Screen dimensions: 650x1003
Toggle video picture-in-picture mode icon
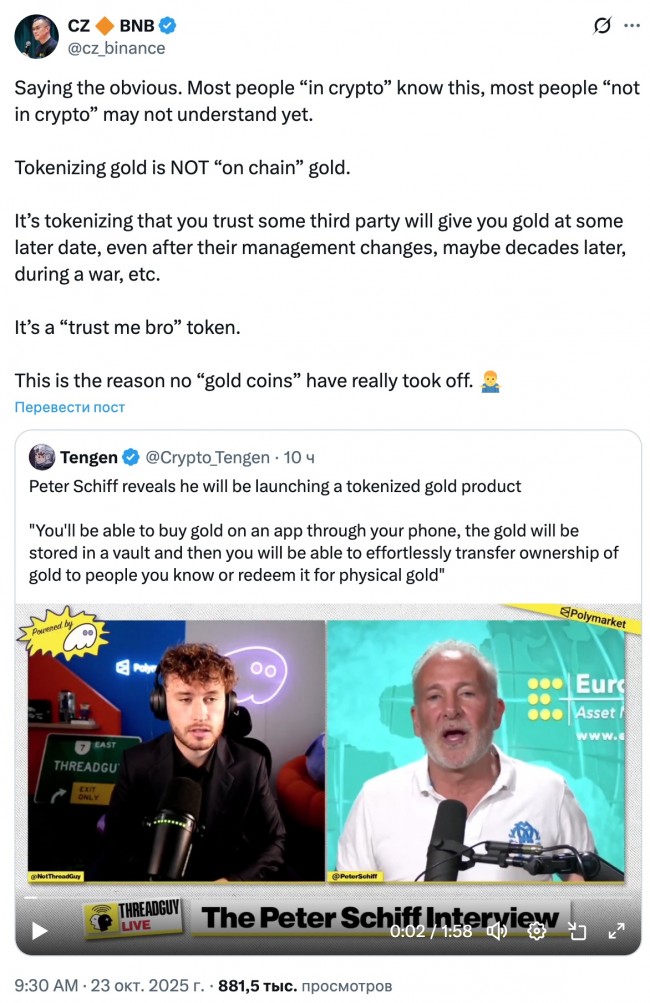pos(577,931)
